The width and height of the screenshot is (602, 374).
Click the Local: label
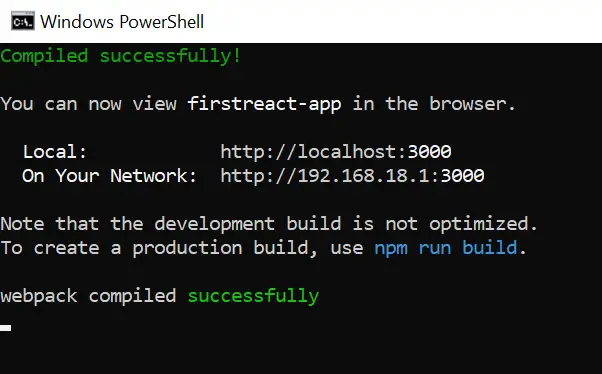coord(55,152)
